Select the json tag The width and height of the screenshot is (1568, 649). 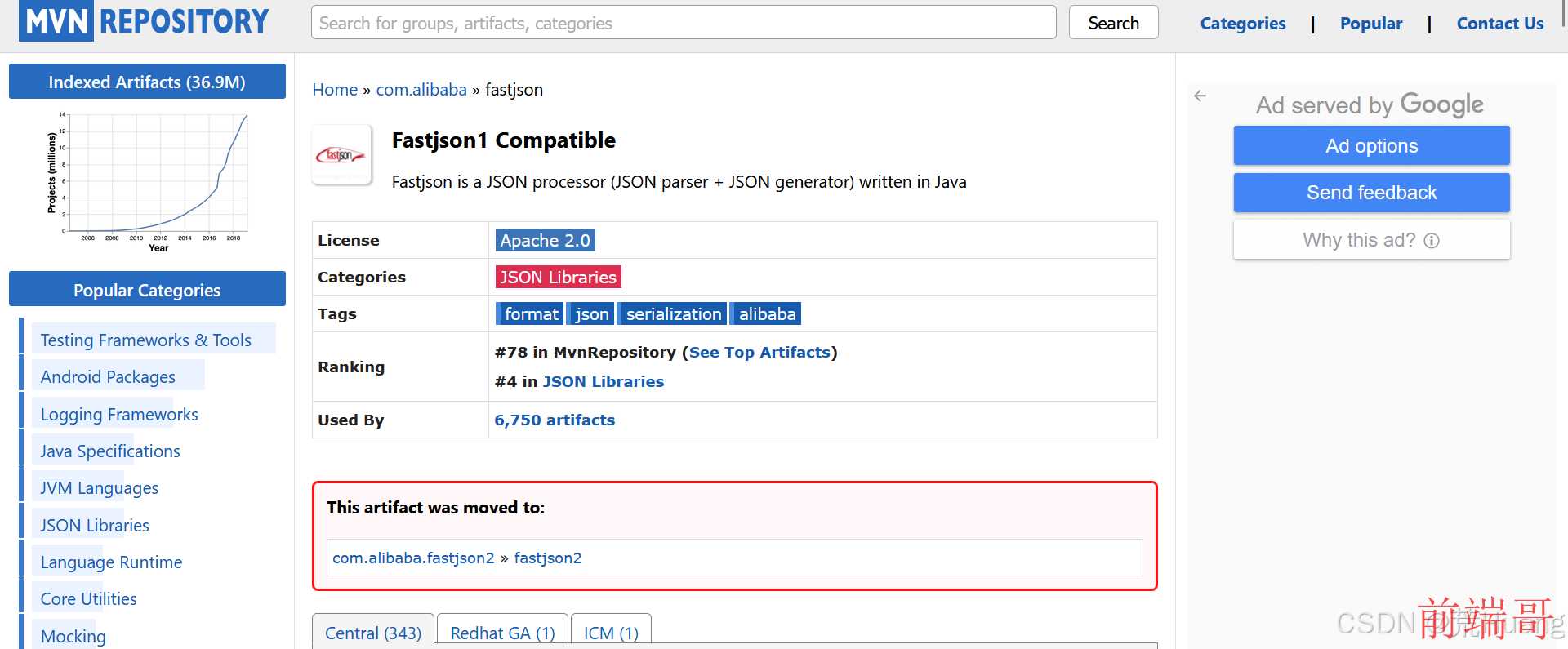pyautogui.click(x=590, y=313)
